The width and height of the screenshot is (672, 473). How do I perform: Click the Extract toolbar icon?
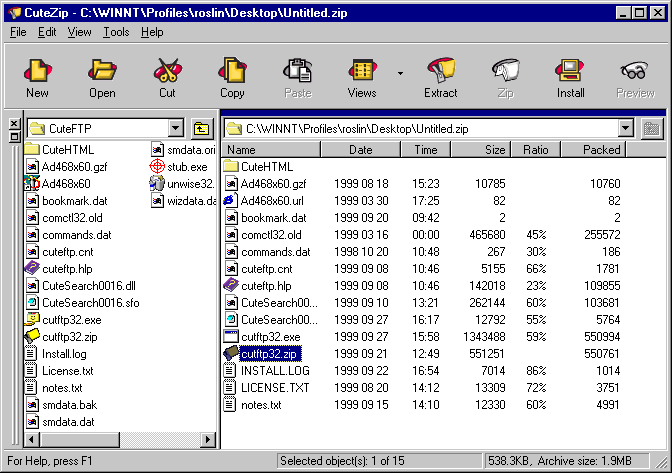click(x=441, y=71)
